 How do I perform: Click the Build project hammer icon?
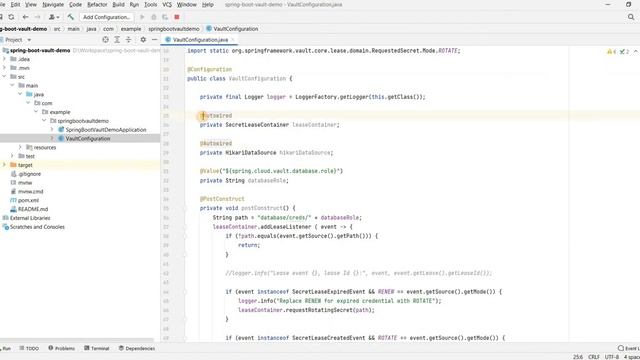point(71,17)
